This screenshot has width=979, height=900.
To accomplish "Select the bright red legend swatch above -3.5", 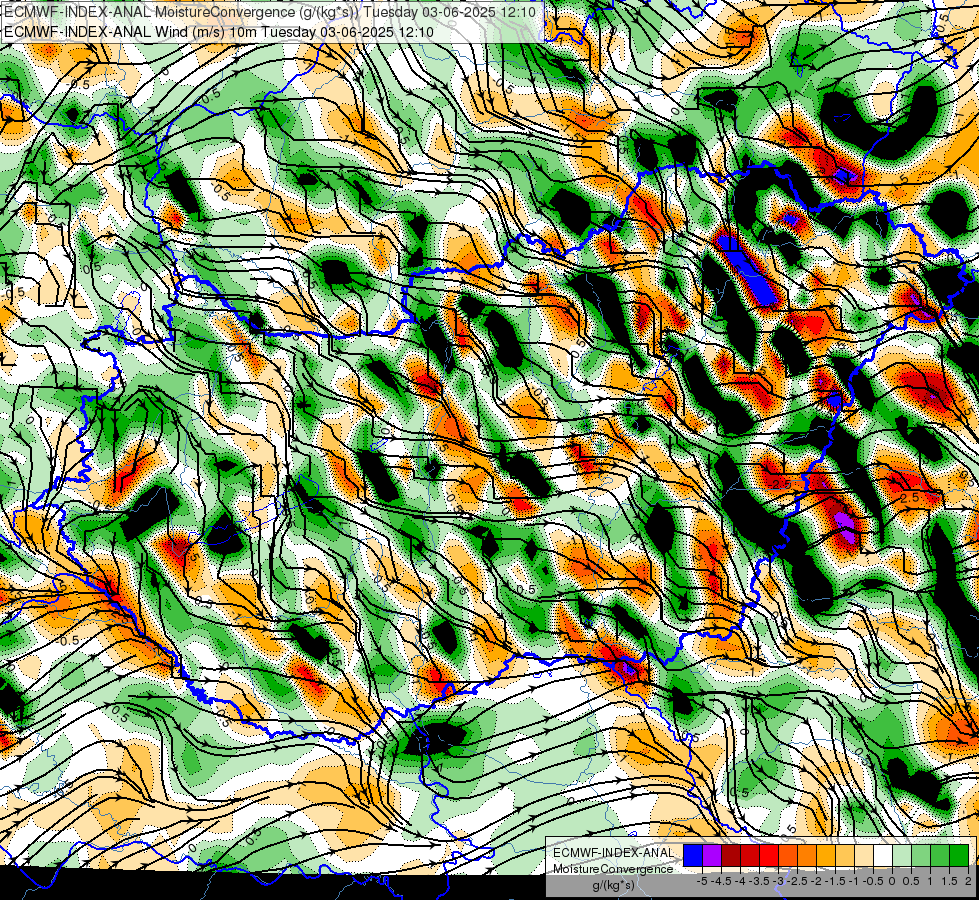I will (769, 855).
